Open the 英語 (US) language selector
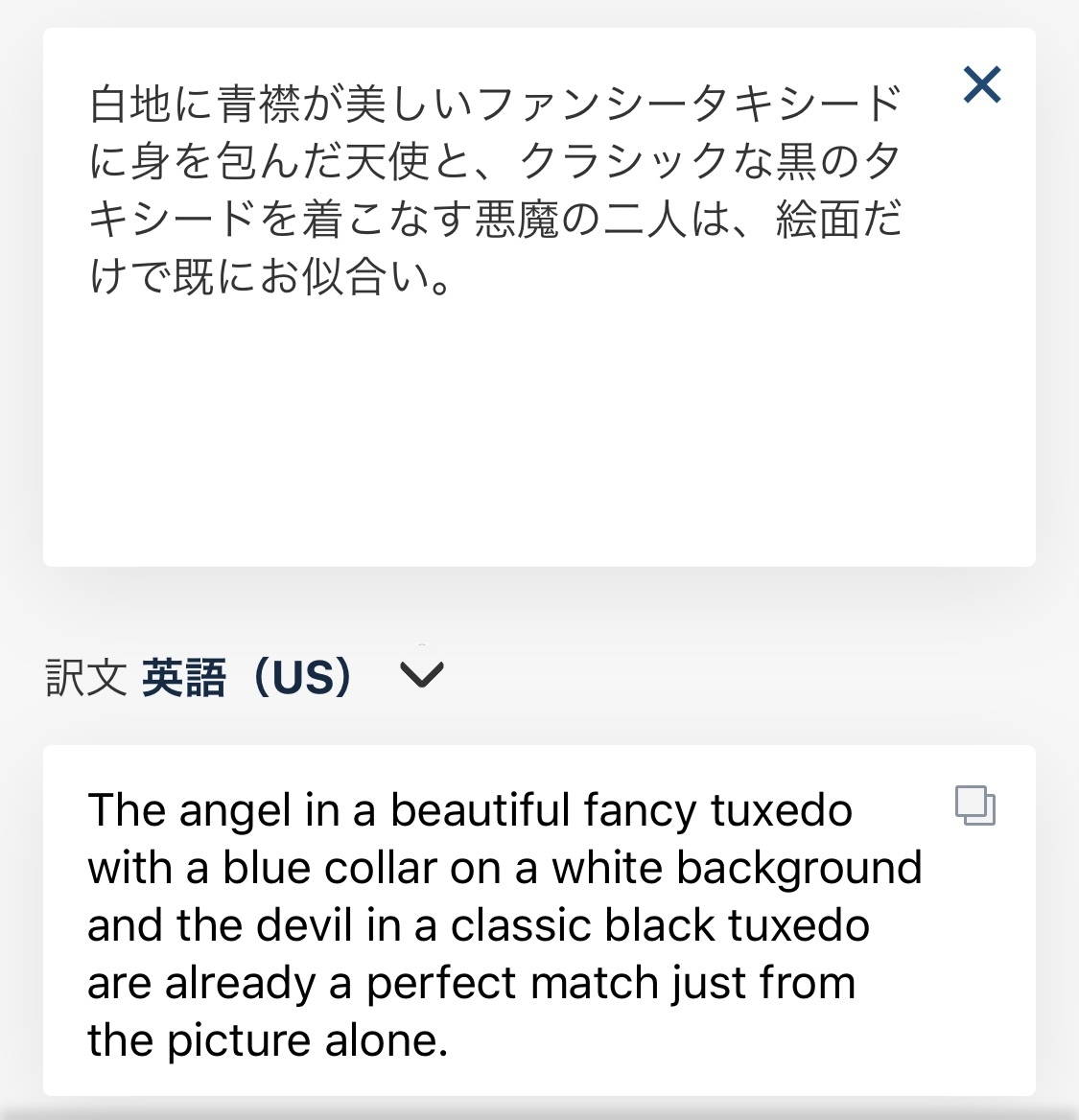This screenshot has height=1120, width=1079. (247, 677)
